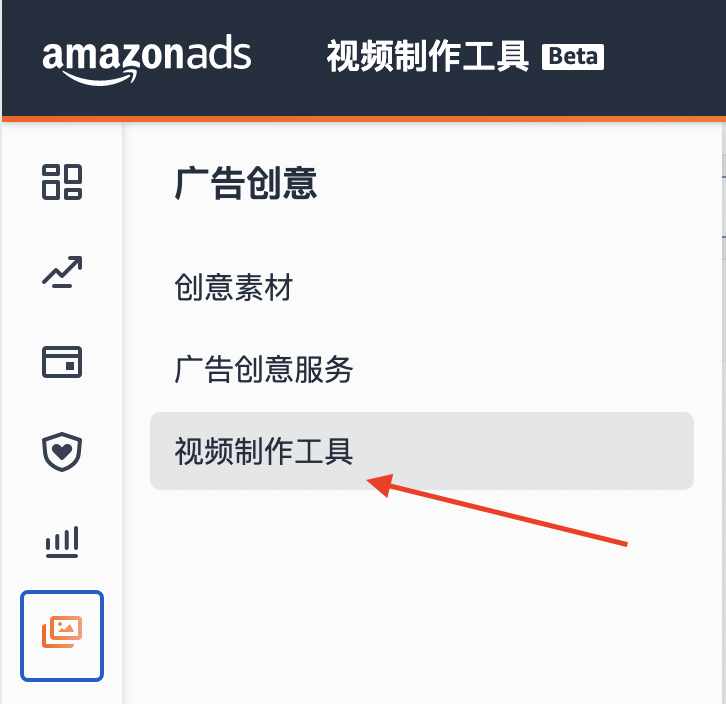This screenshot has height=704, width=726.
Task: Click the 广告创意 section heading
Action: pos(246,183)
